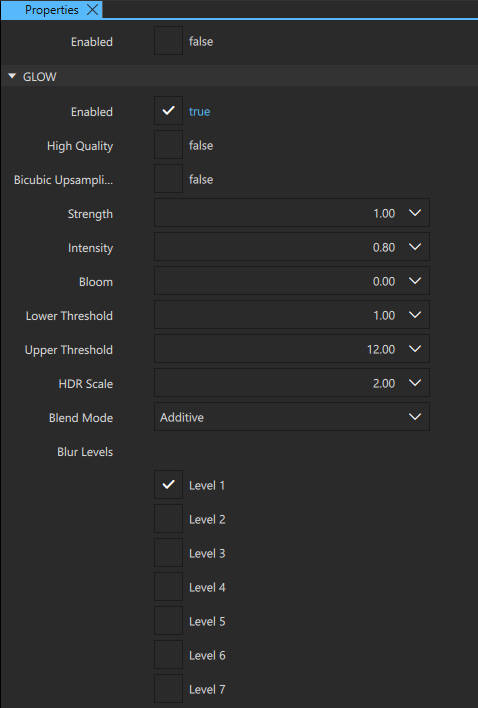
Task: Click the Bloom label
Action: click(x=96, y=282)
